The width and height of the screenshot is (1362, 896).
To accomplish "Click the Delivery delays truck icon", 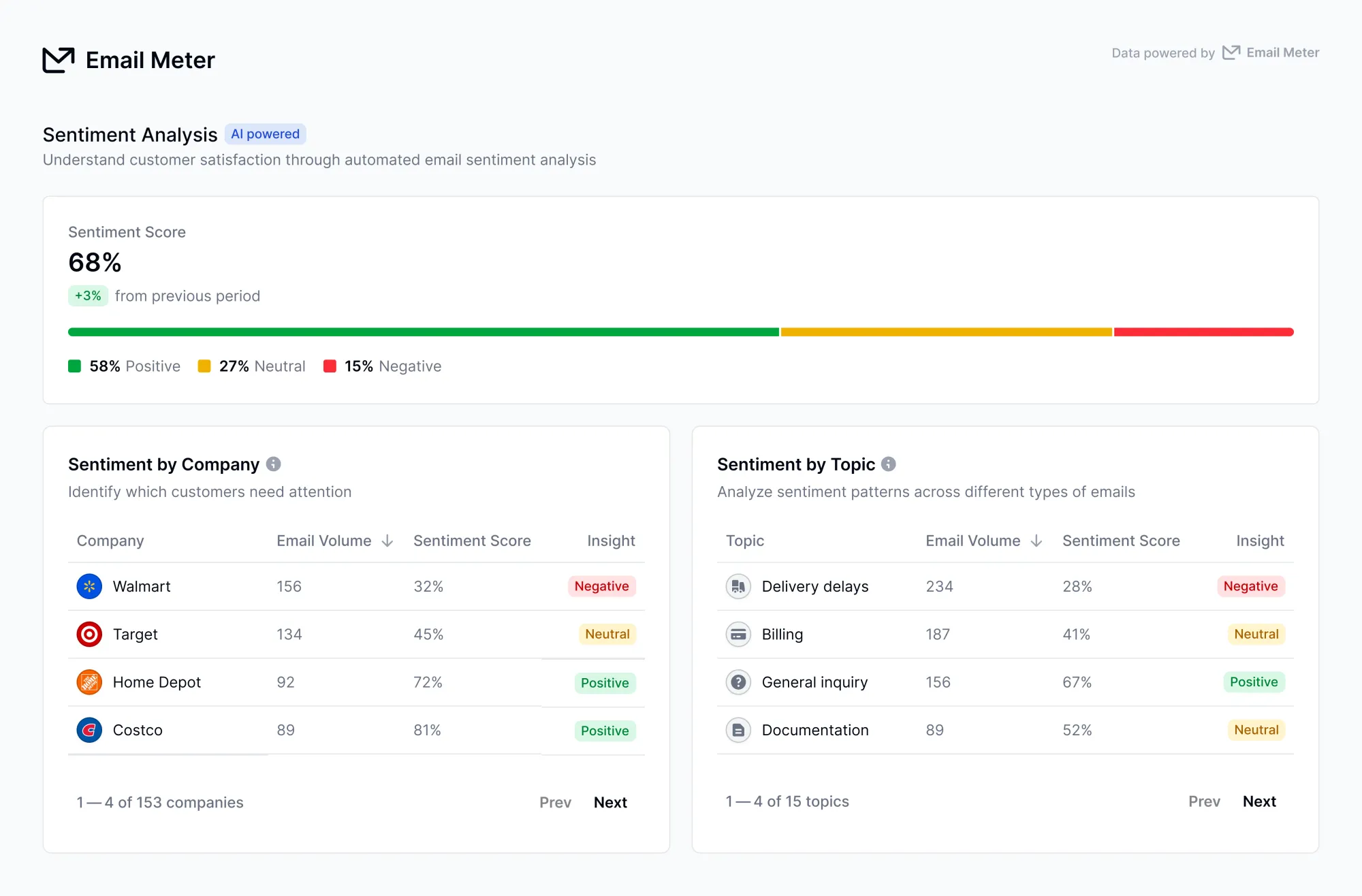I will pyautogui.click(x=738, y=586).
